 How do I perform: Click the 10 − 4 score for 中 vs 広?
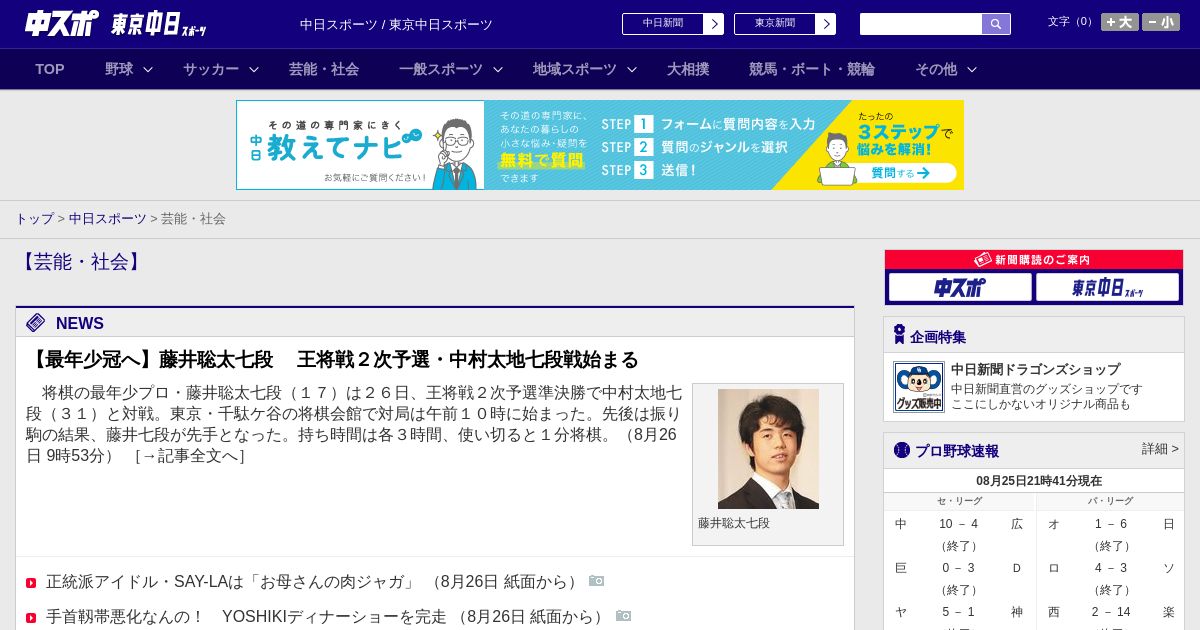click(x=959, y=524)
